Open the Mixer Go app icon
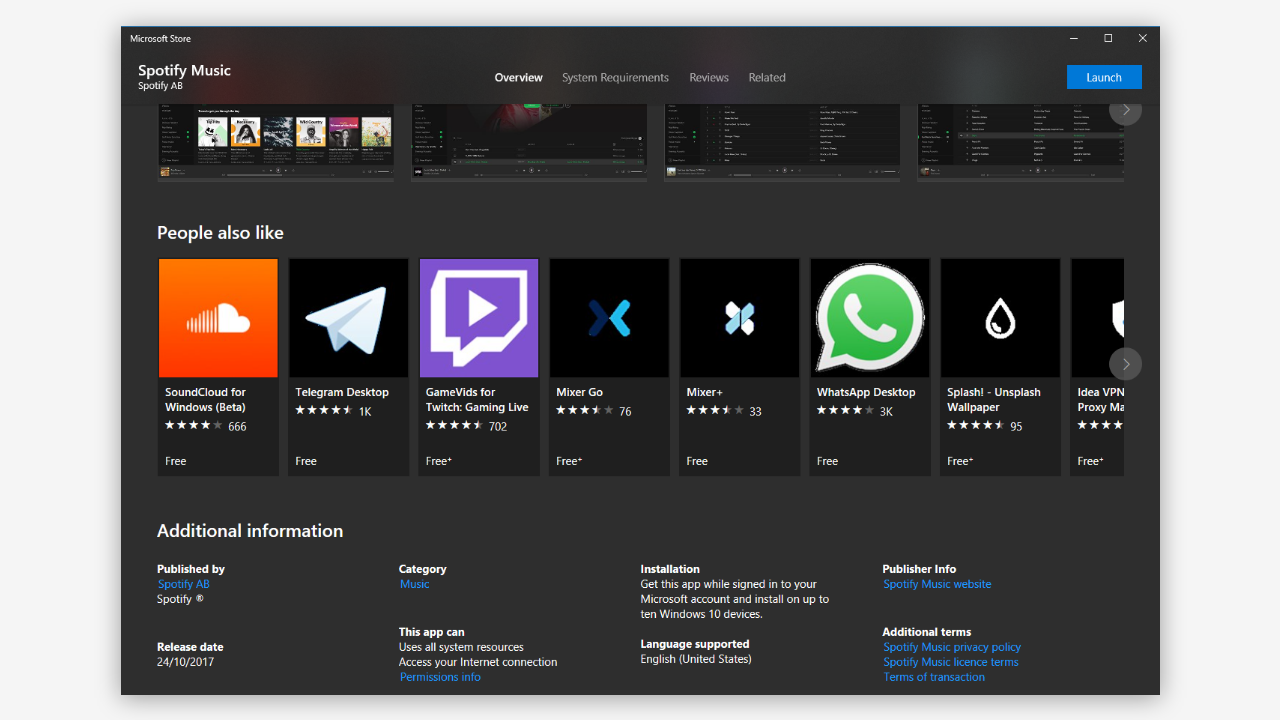The image size is (1280, 720). pos(608,317)
